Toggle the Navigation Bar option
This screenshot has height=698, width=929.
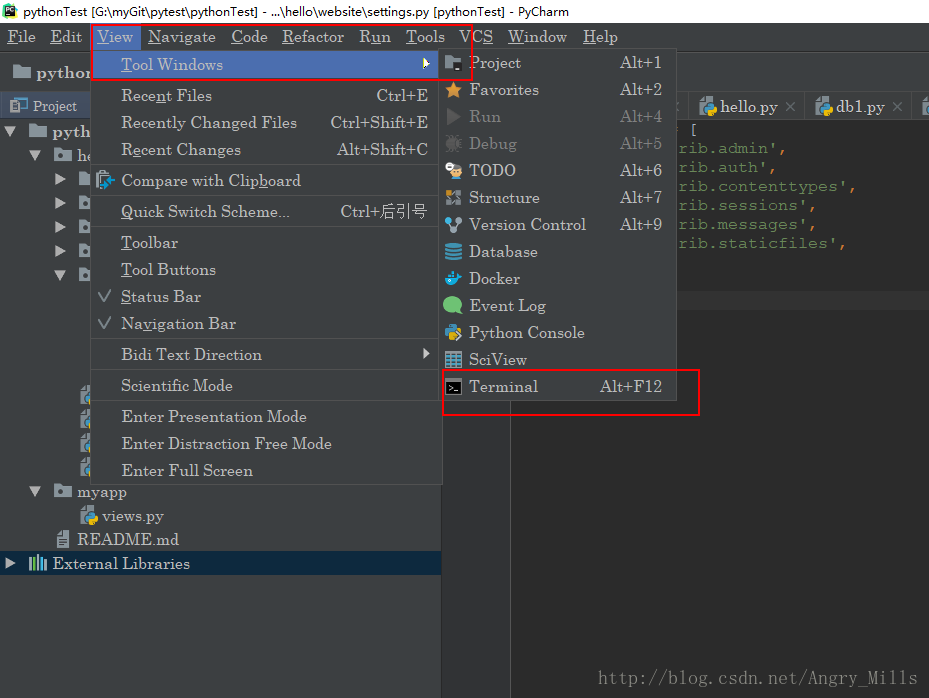pos(264,324)
